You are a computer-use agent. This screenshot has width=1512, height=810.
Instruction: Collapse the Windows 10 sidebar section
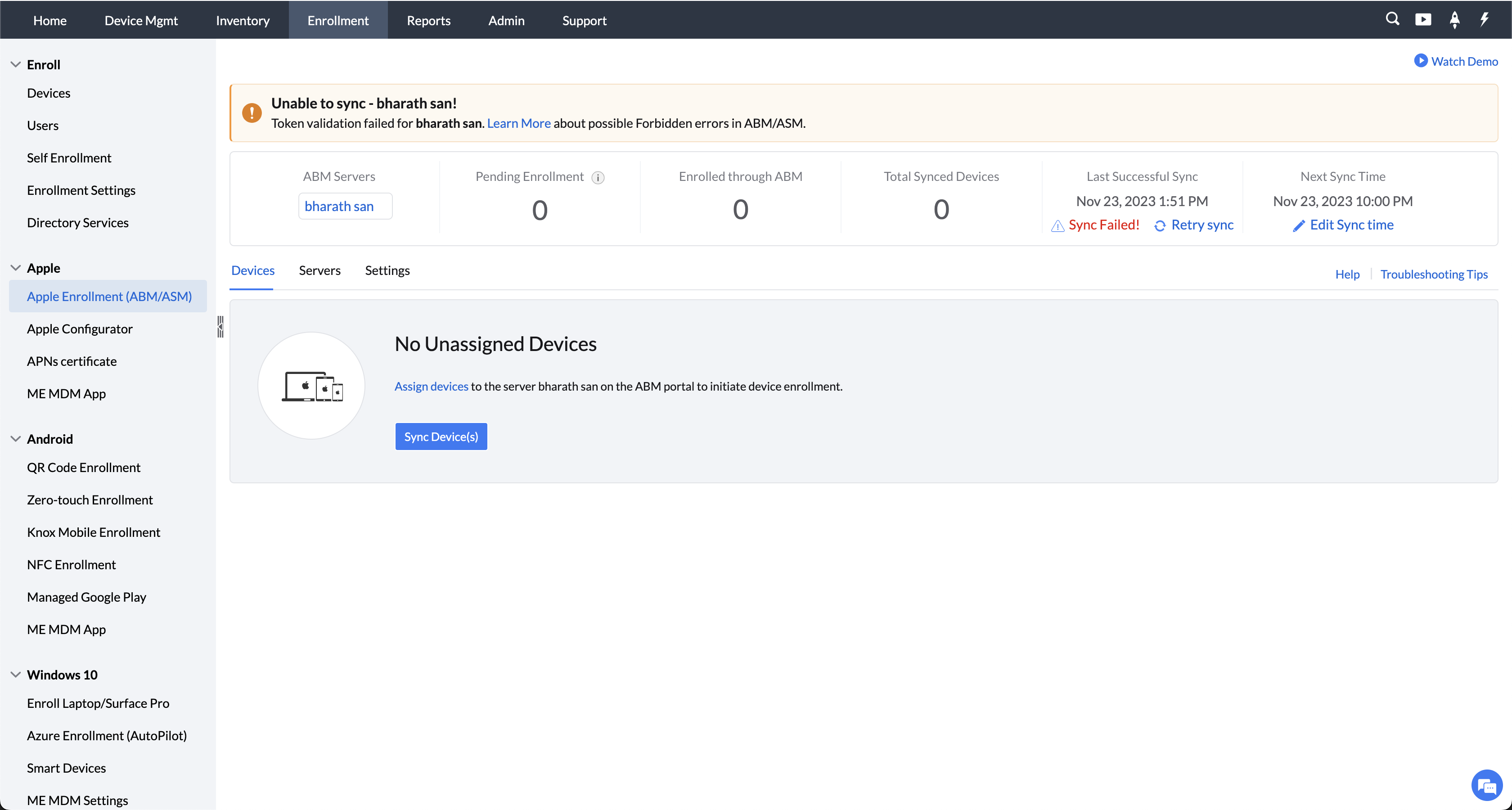tap(16, 675)
